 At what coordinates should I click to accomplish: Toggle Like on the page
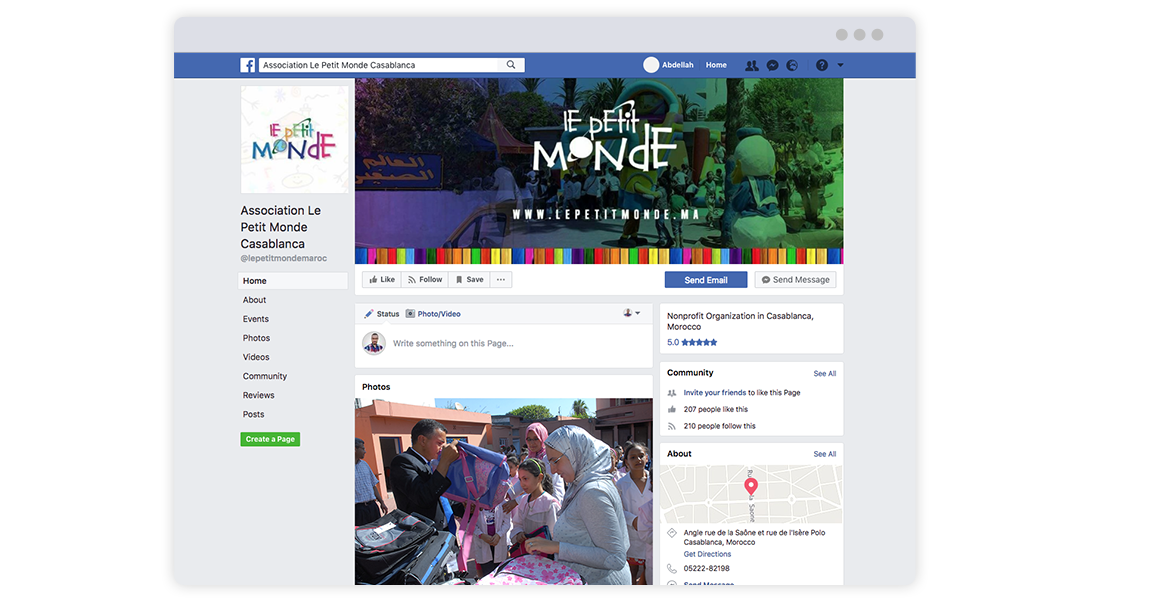click(381, 280)
